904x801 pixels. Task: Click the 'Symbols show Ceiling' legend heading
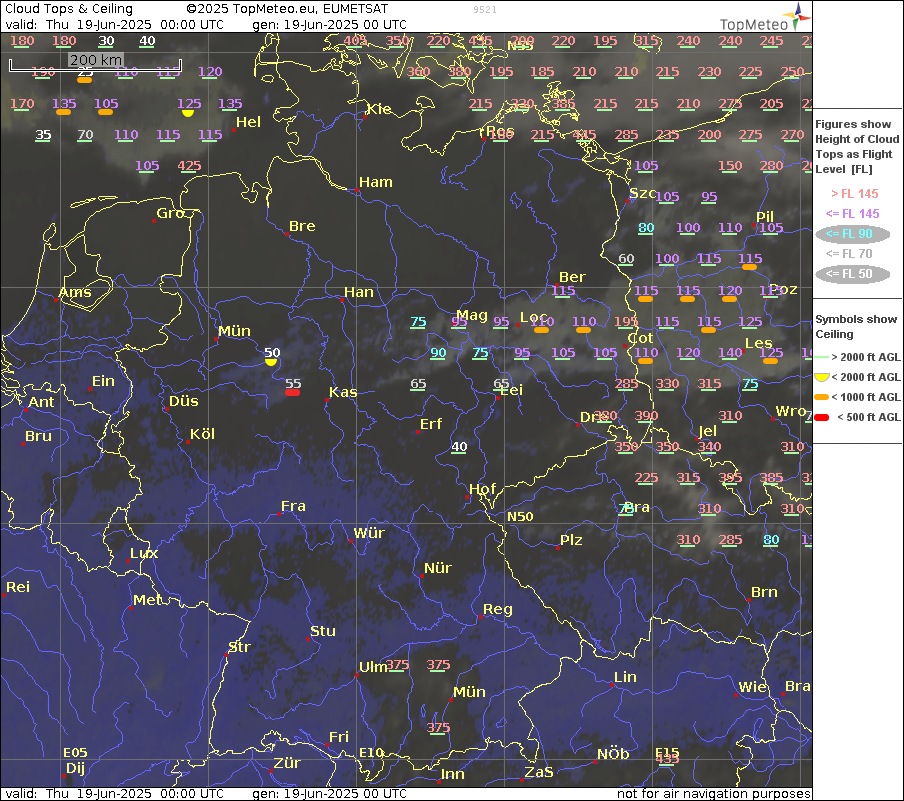point(856,327)
